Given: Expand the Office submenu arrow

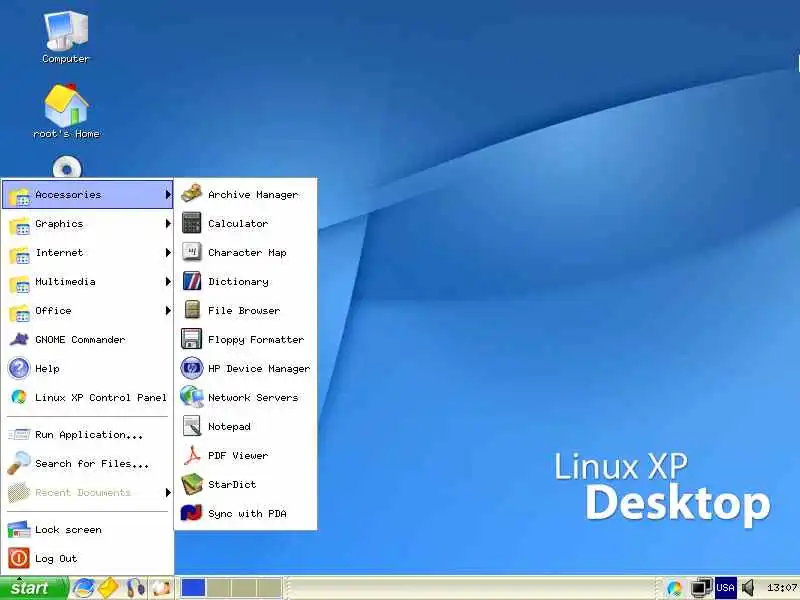Looking at the screenshot, I should click(x=168, y=310).
